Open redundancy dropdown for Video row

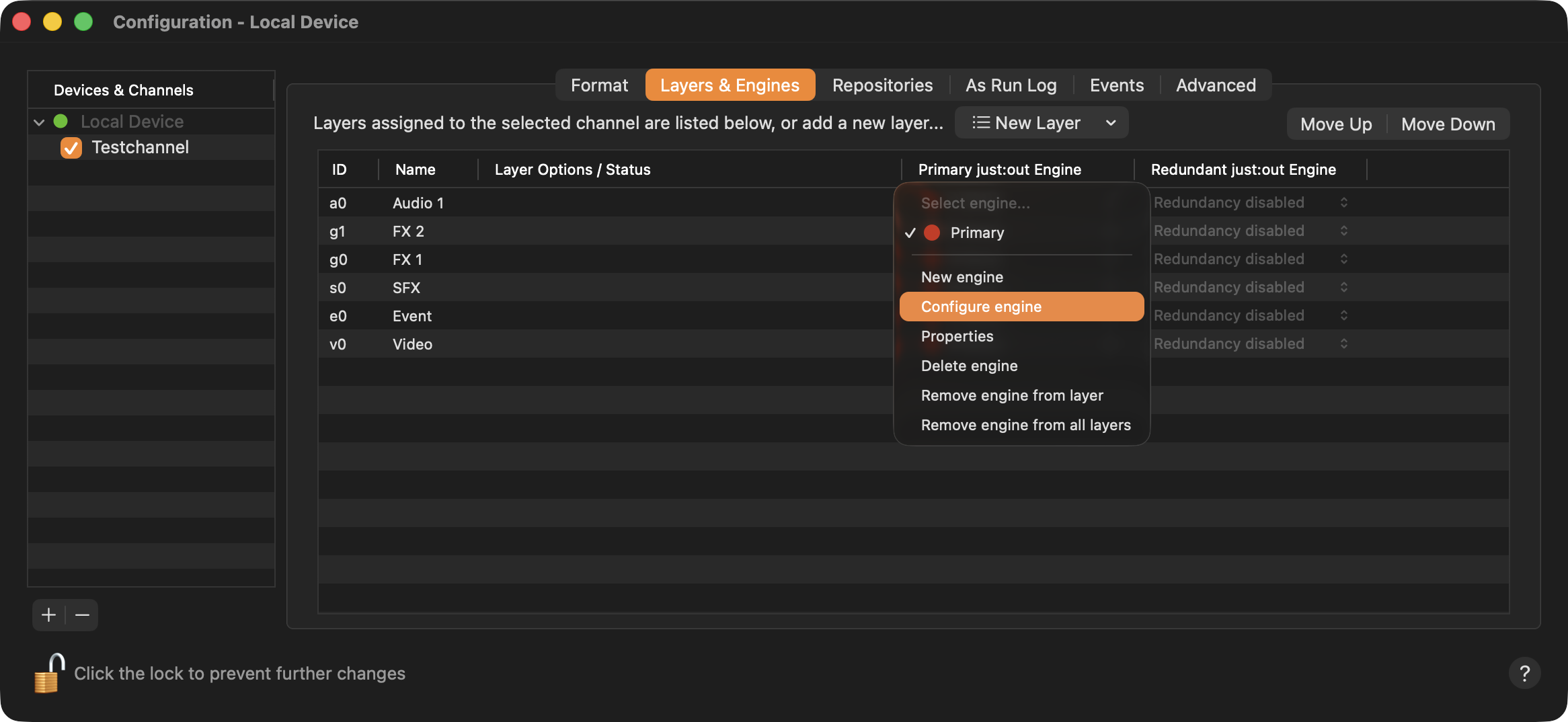pyautogui.click(x=1343, y=344)
